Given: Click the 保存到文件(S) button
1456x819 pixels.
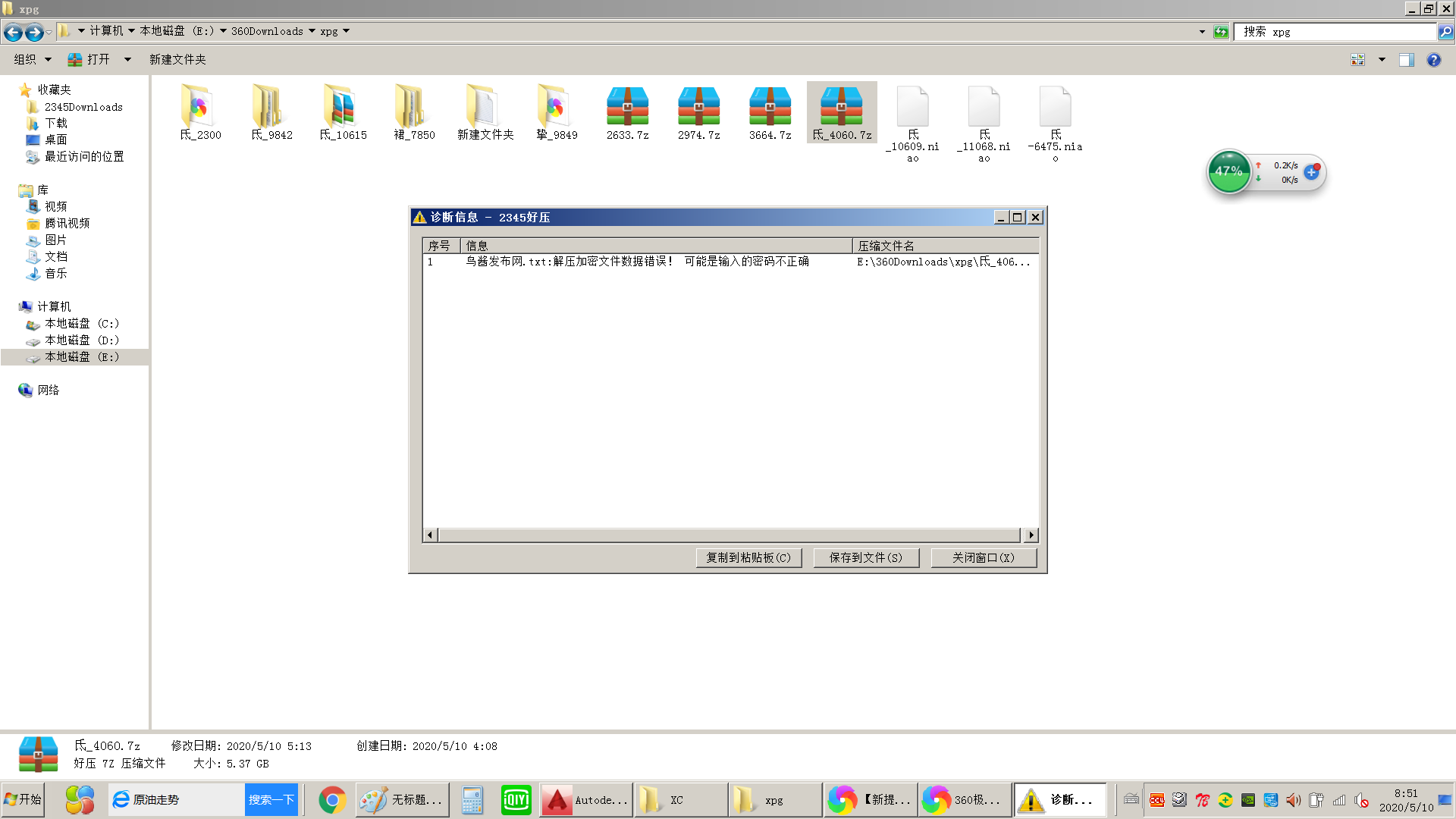Looking at the screenshot, I should (866, 557).
